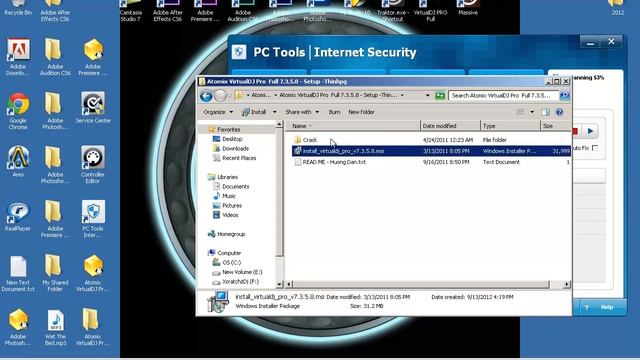Click New folder toolbar command

pos(361,112)
